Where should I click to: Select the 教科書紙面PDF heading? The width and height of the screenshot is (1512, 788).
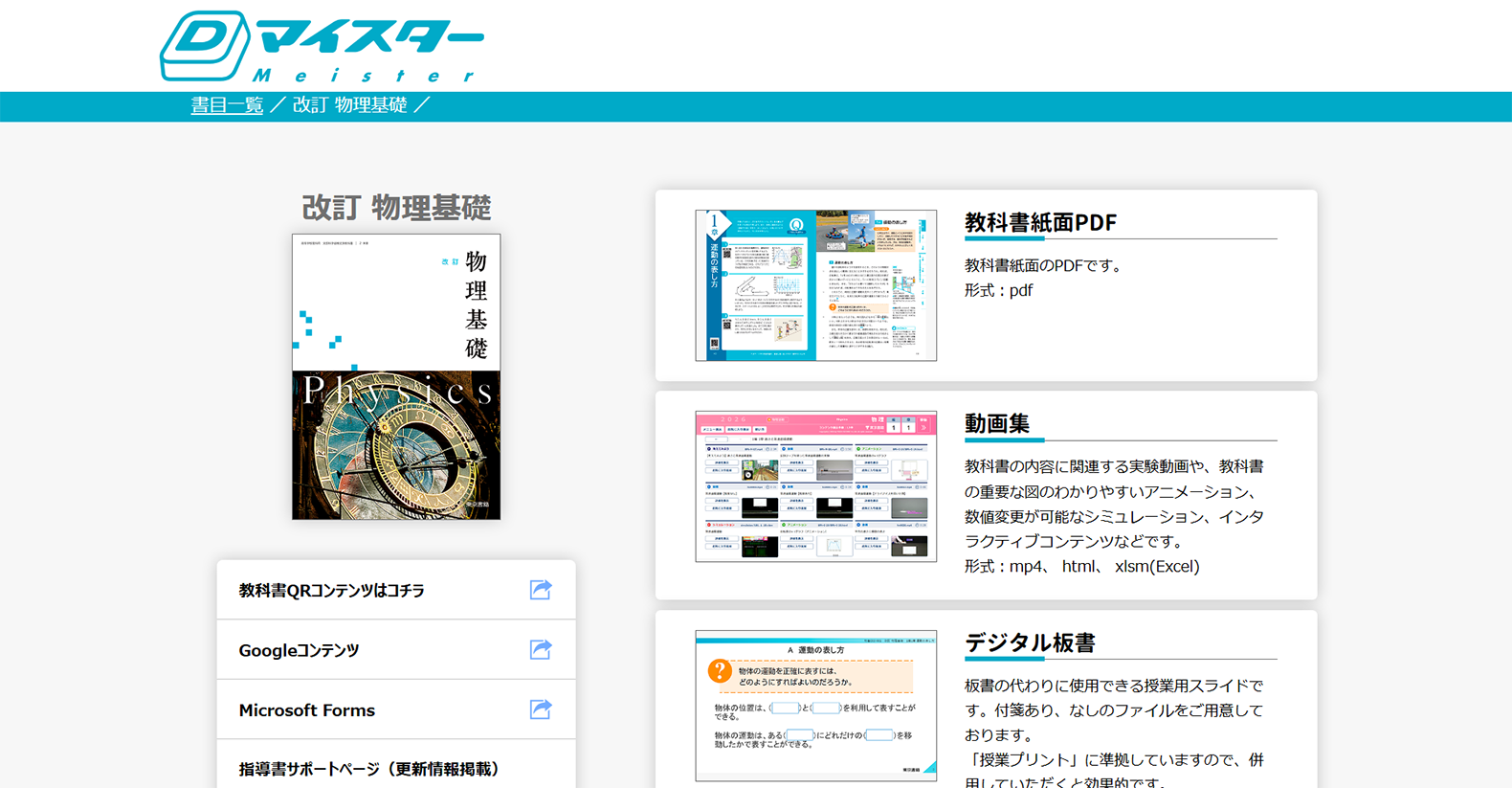click(1040, 223)
